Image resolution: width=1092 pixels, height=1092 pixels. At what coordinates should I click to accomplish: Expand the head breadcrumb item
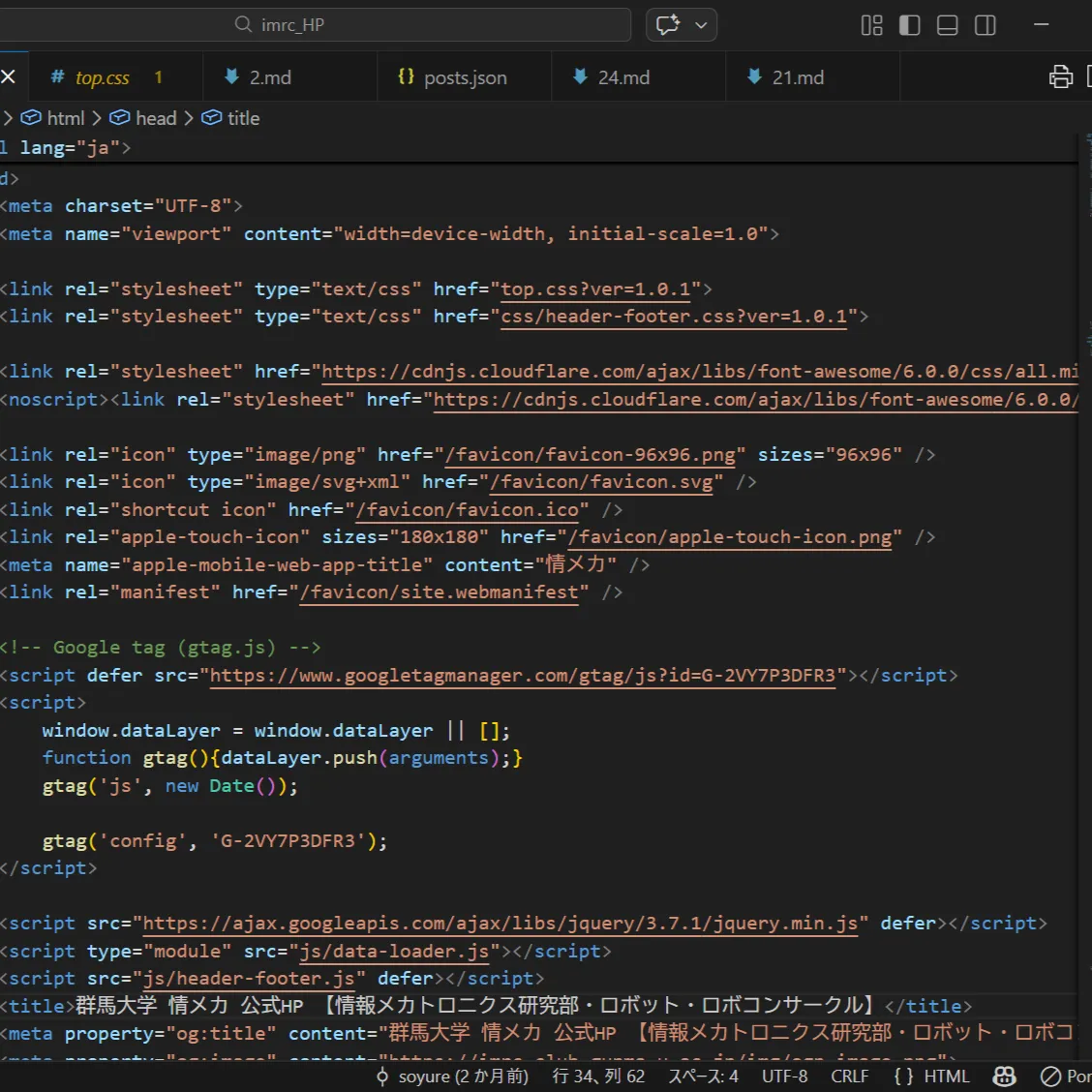point(155,118)
